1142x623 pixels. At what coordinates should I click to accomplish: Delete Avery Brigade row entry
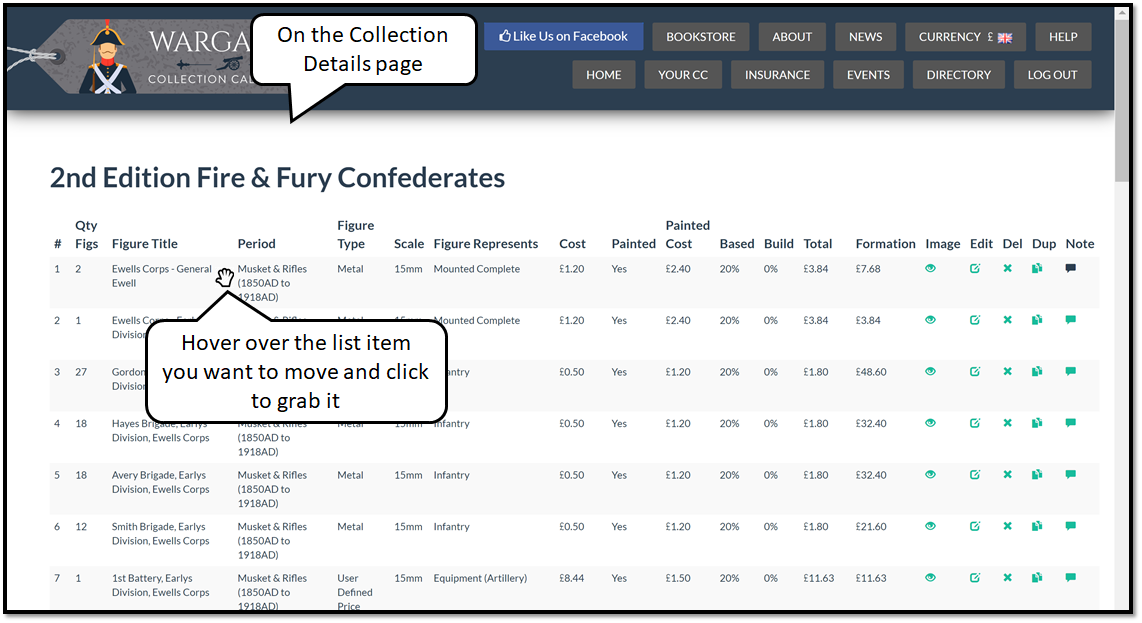click(1007, 474)
